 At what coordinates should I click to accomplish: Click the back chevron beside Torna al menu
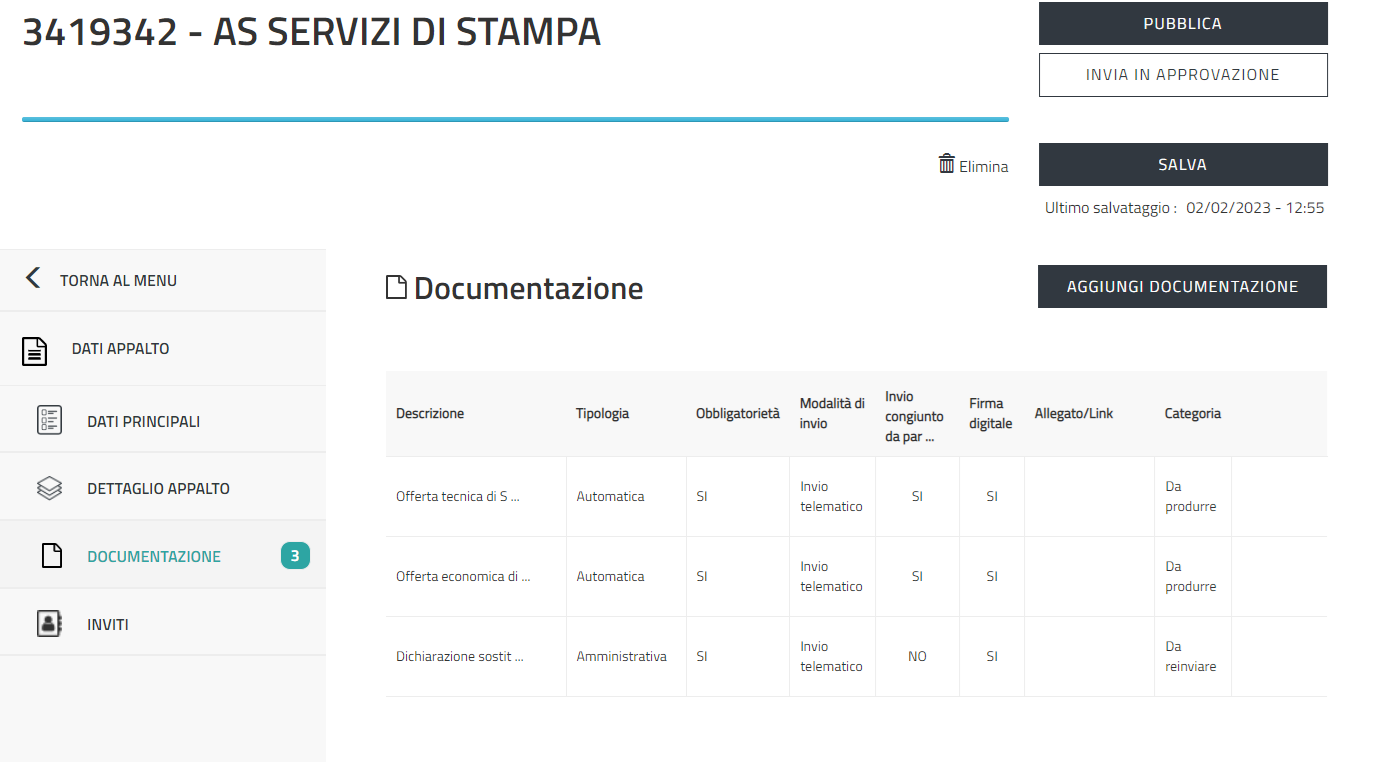coord(33,279)
